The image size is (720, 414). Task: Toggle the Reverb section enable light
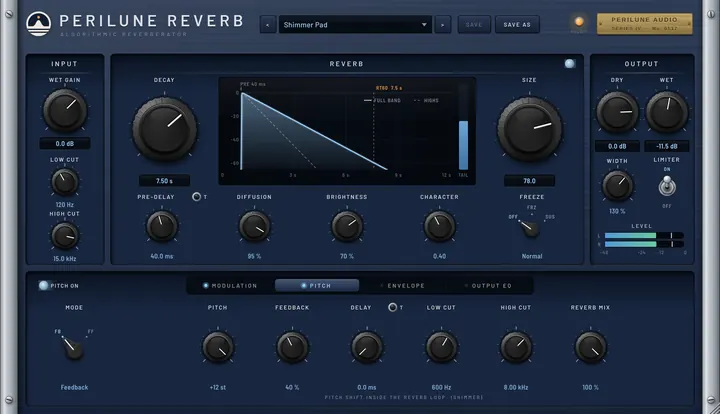pos(569,64)
